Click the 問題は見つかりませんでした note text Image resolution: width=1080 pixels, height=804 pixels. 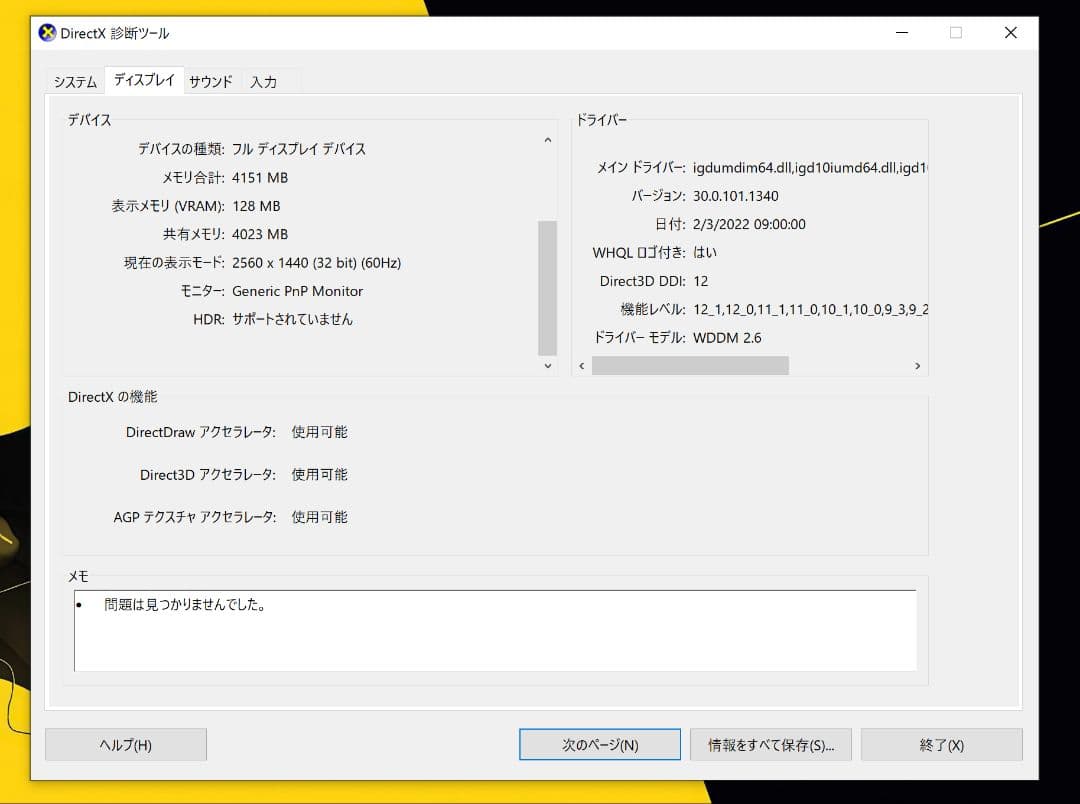[x=182, y=604]
